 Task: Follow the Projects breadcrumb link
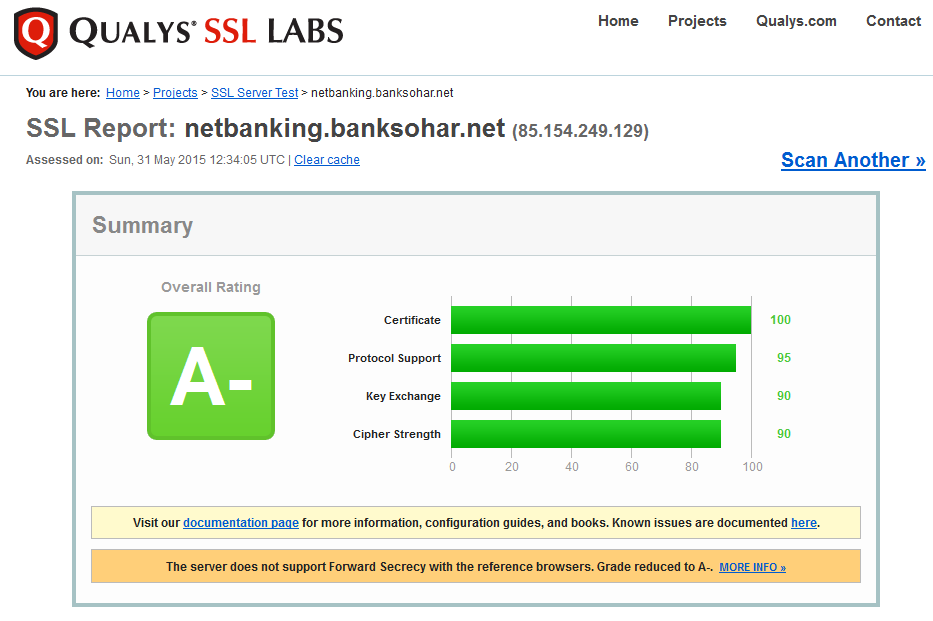pyautogui.click(x=175, y=93)
